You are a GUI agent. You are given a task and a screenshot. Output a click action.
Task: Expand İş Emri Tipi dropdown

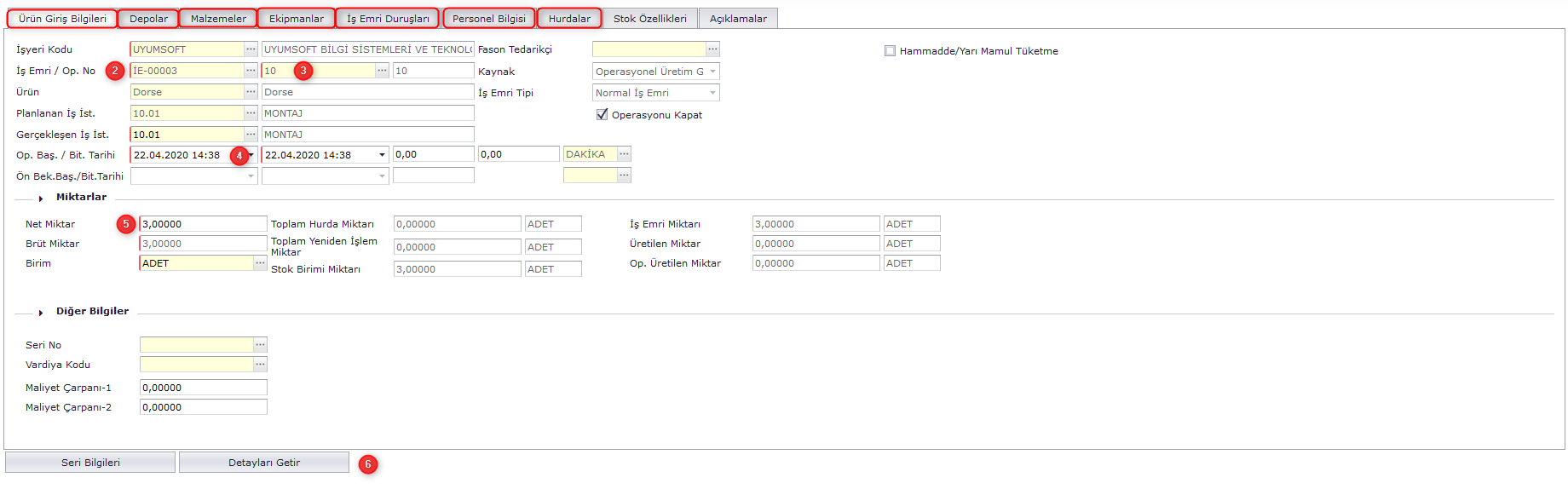[x=712, y=93]
